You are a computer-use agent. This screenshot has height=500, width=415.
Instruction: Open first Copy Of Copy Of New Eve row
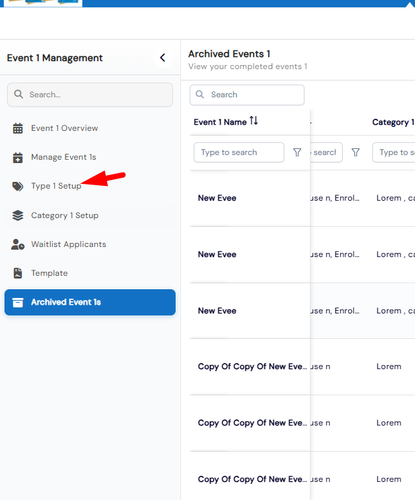coord(302,367)
